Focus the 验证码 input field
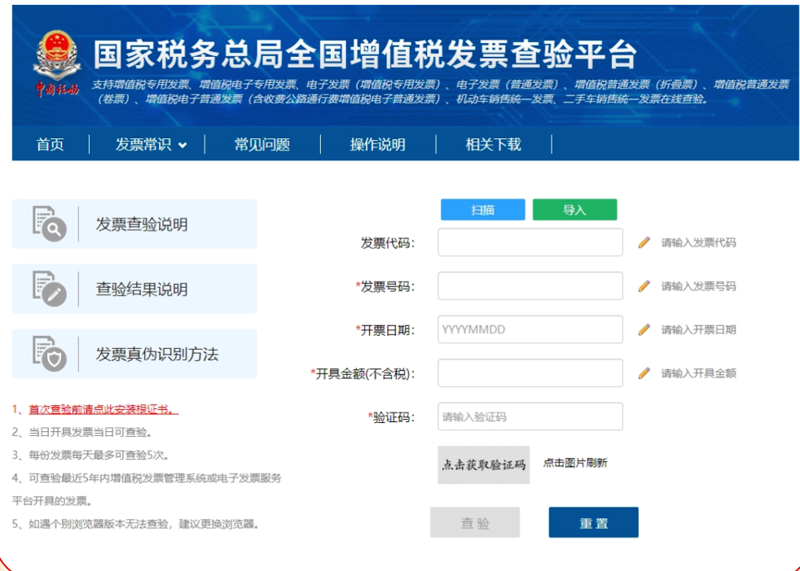Screen dimensions: 800x571 click(530, 416)
